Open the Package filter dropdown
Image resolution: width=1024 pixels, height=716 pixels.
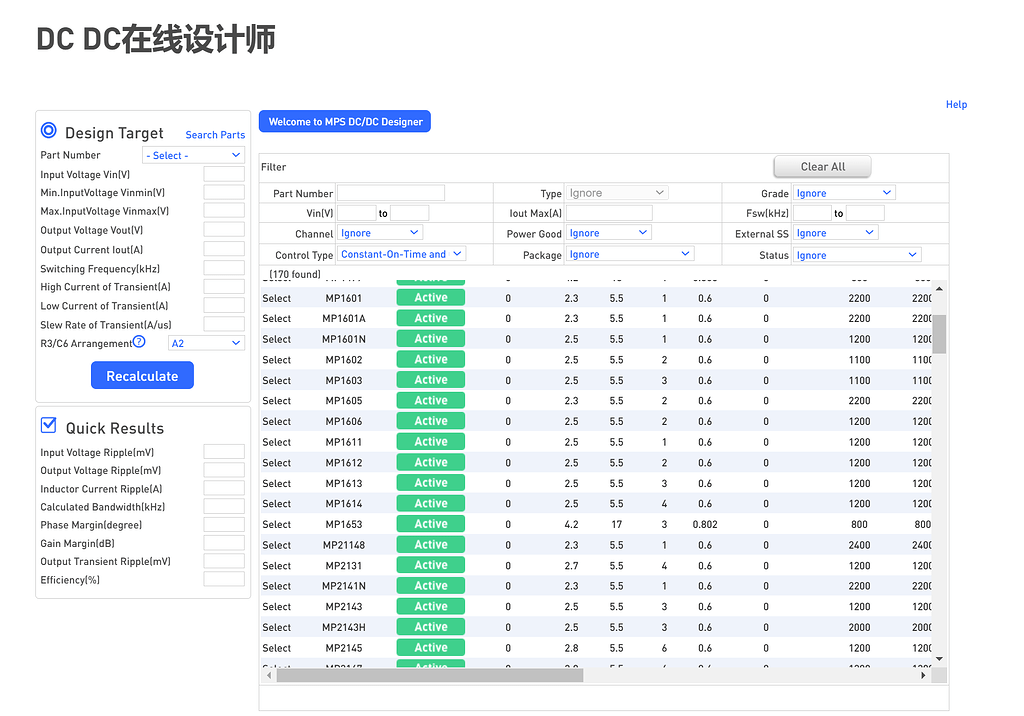629,253
